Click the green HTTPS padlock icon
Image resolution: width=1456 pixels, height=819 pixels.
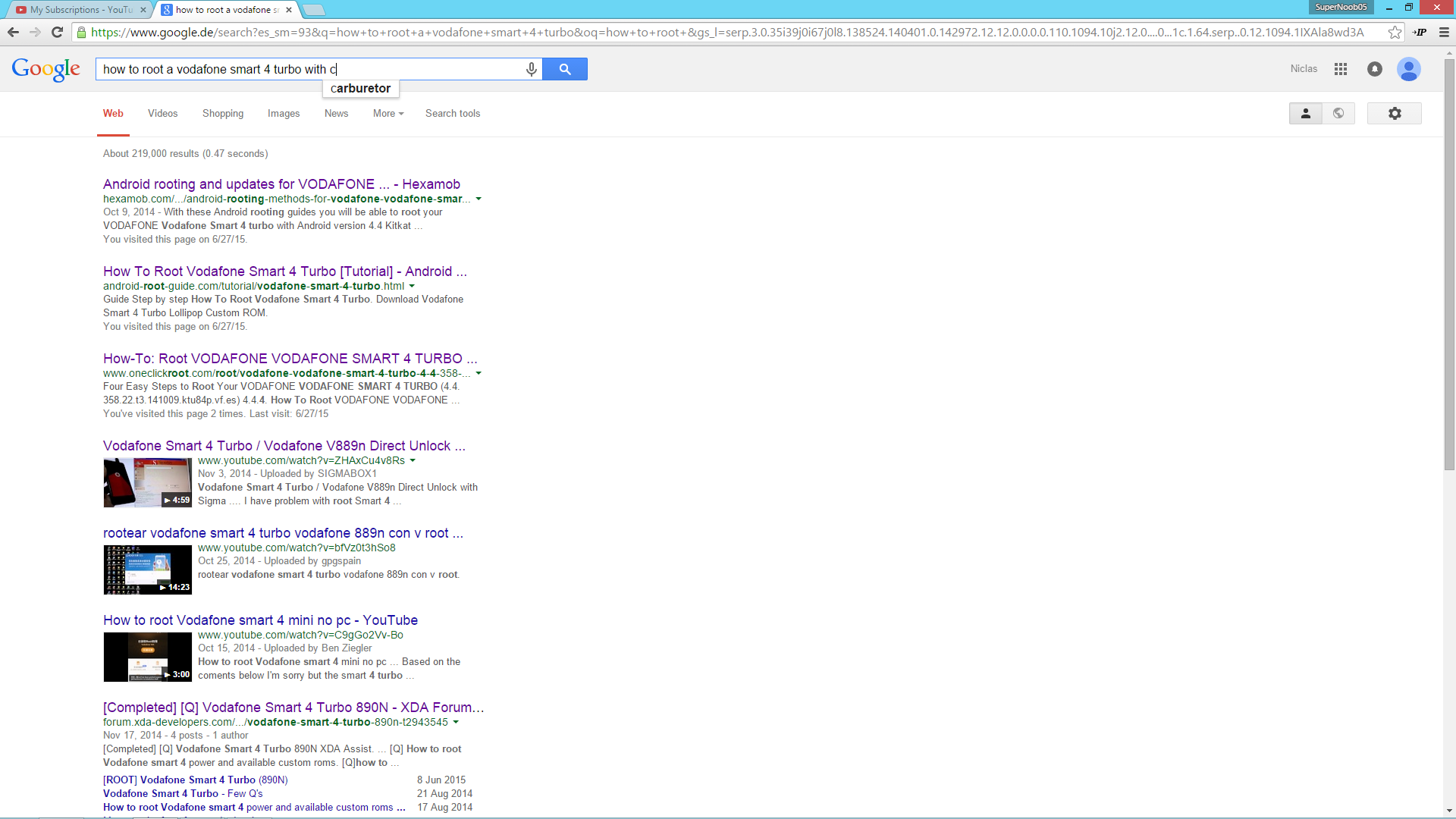coord(81,32)
